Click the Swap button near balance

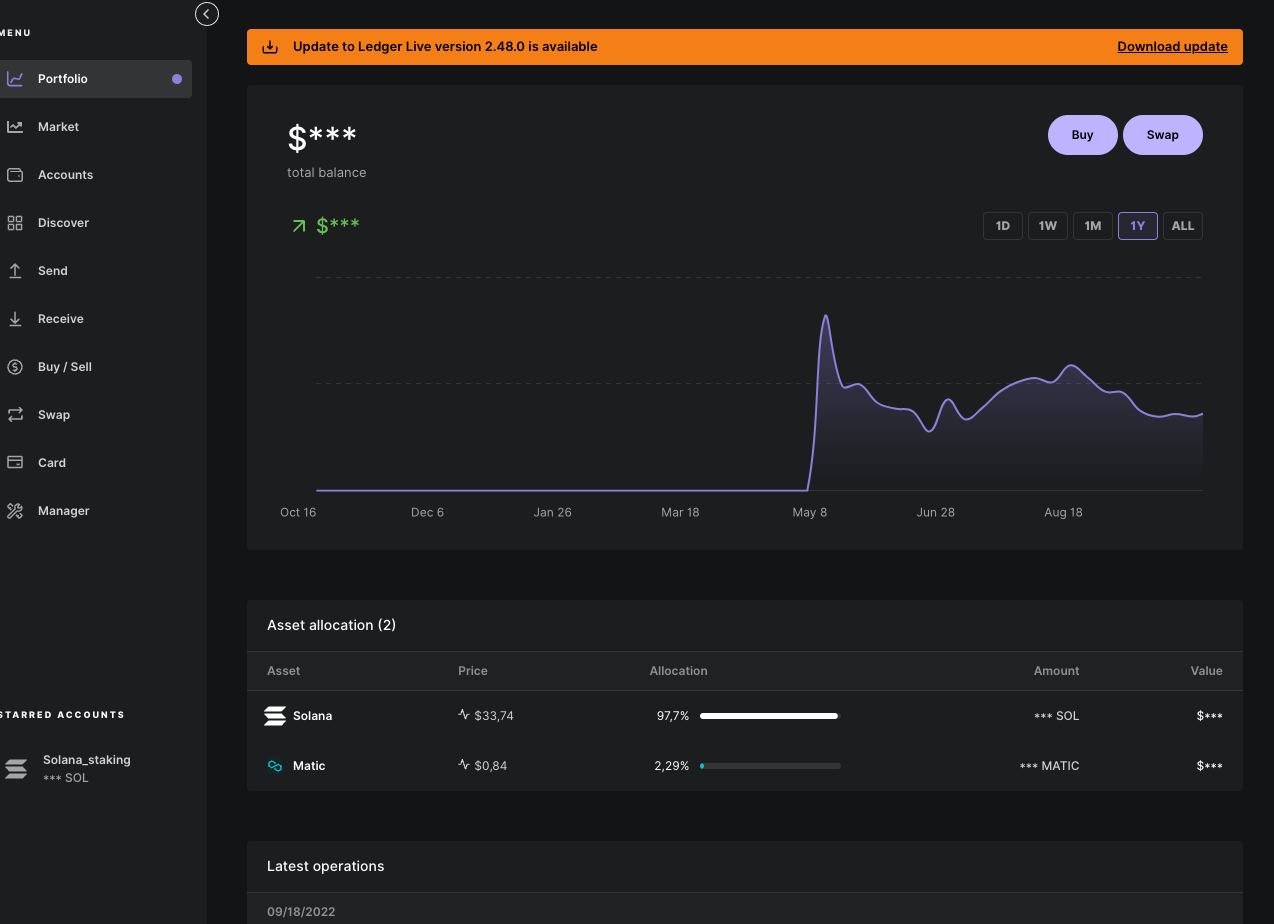pos(1162,135)
